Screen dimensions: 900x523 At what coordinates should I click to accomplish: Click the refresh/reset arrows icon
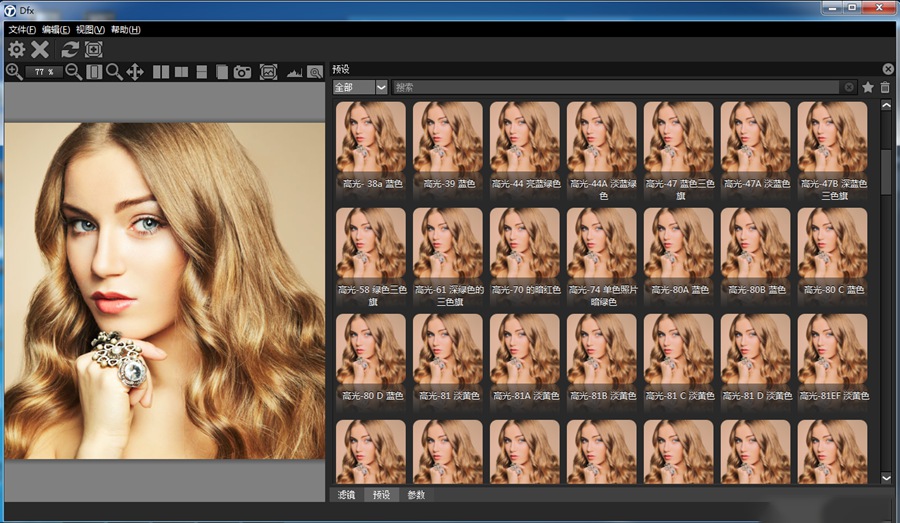pyautogui.click(x=70, y=49)
